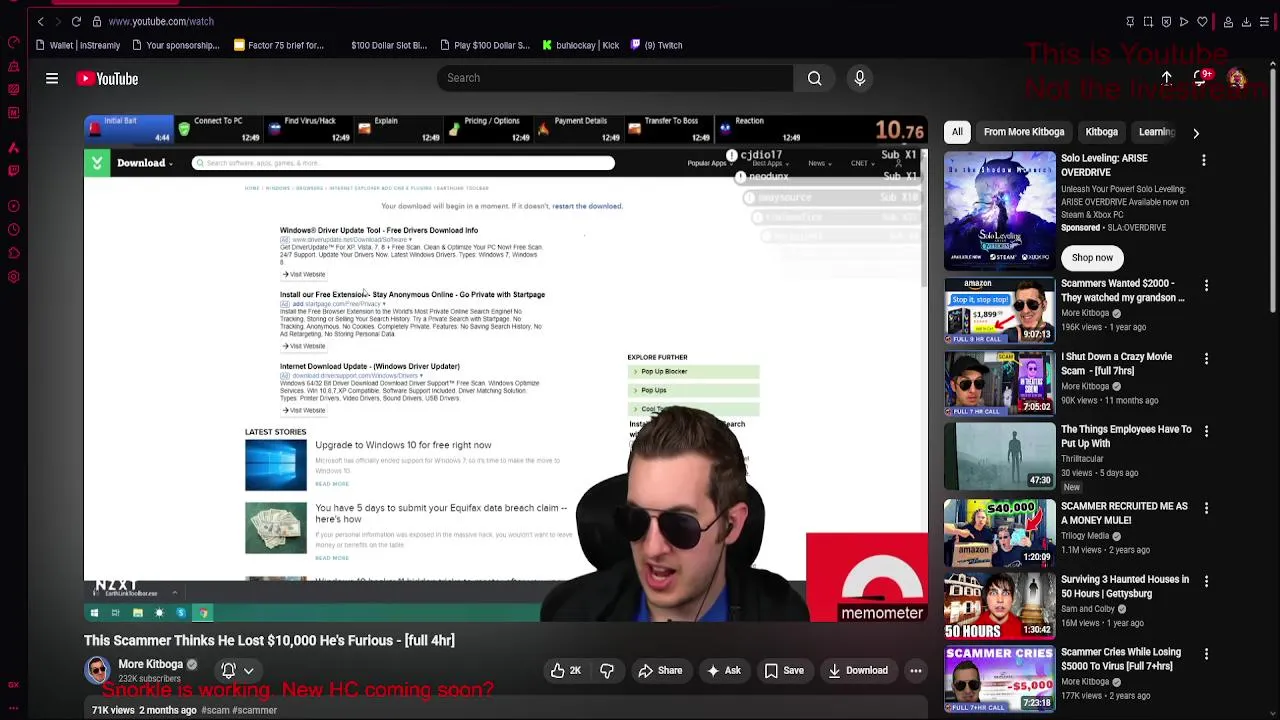1280x720 pixels.
Task: Open Scammers Wanted $2000 video title
Action: (x=1122, y=290)
